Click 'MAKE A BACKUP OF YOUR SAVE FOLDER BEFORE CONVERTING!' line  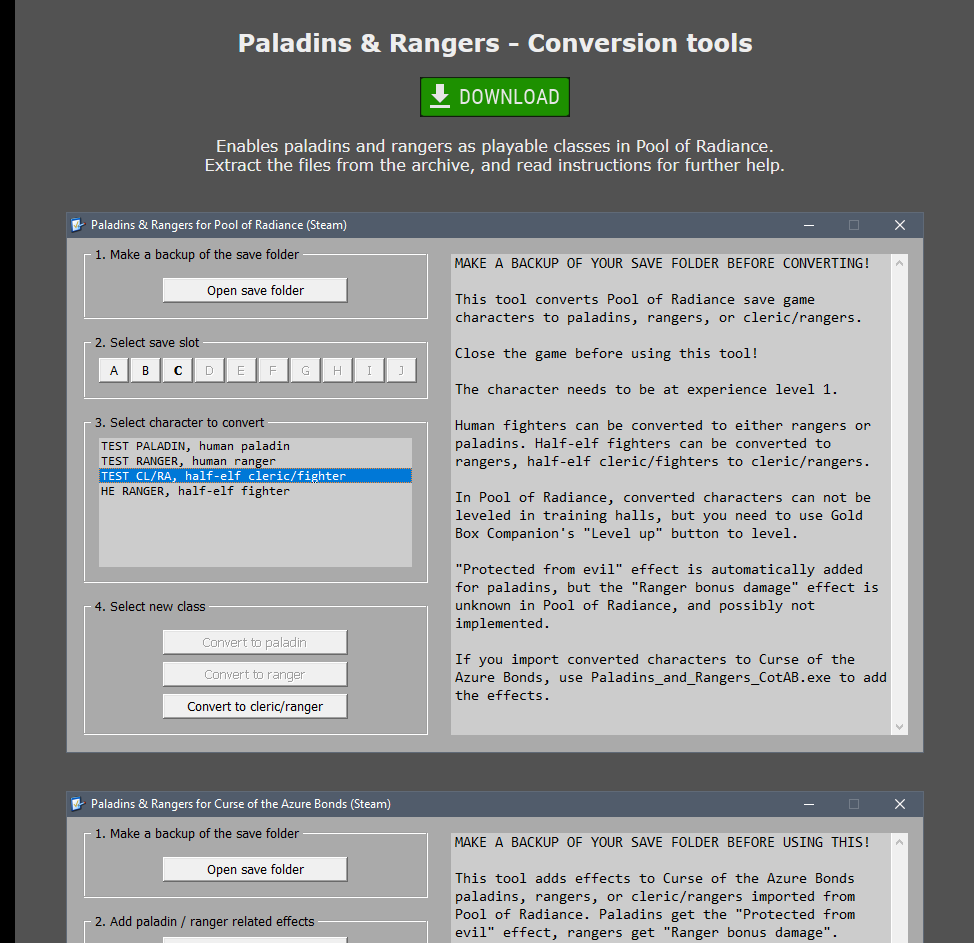(x=662, y=263)
